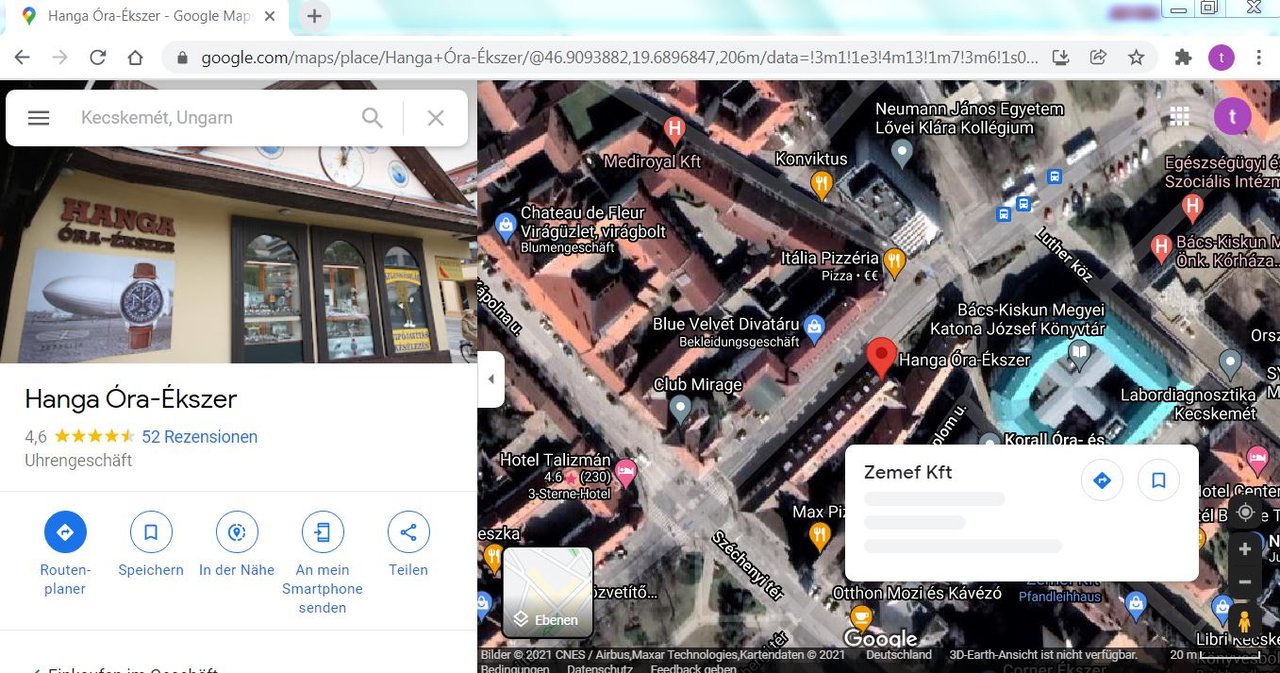The width and height of the screenshot is (1280, 673).
Task: Open the Ebenen map layers switcher
Action: click(x=547, y=592)
